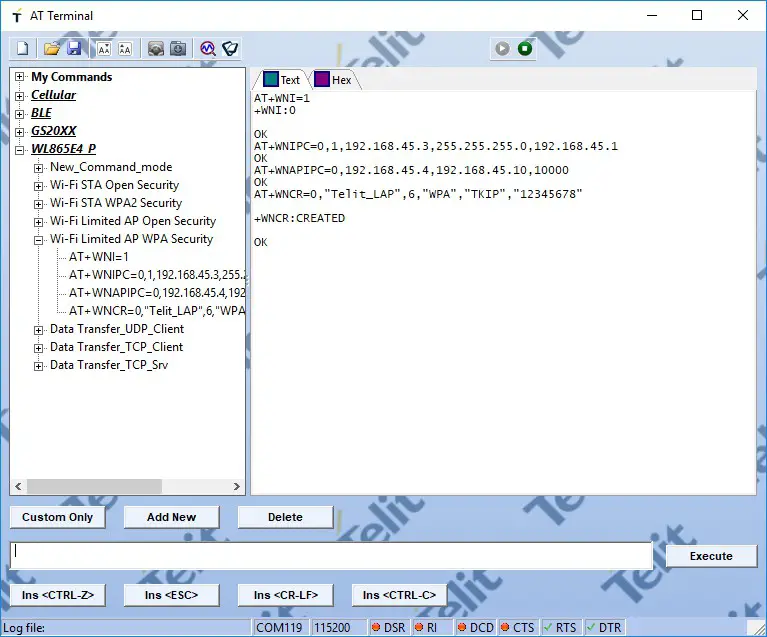
Task: Collapse Wi-Fi Limited AP WPA Security node
Action: coord(38,240)
